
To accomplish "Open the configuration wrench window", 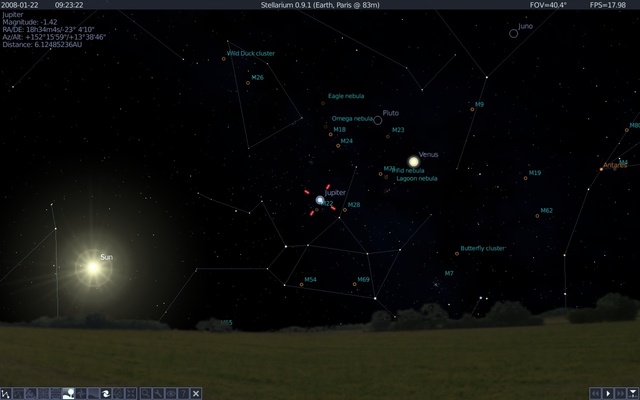I will pyautogui.click(x=158, y=393).
